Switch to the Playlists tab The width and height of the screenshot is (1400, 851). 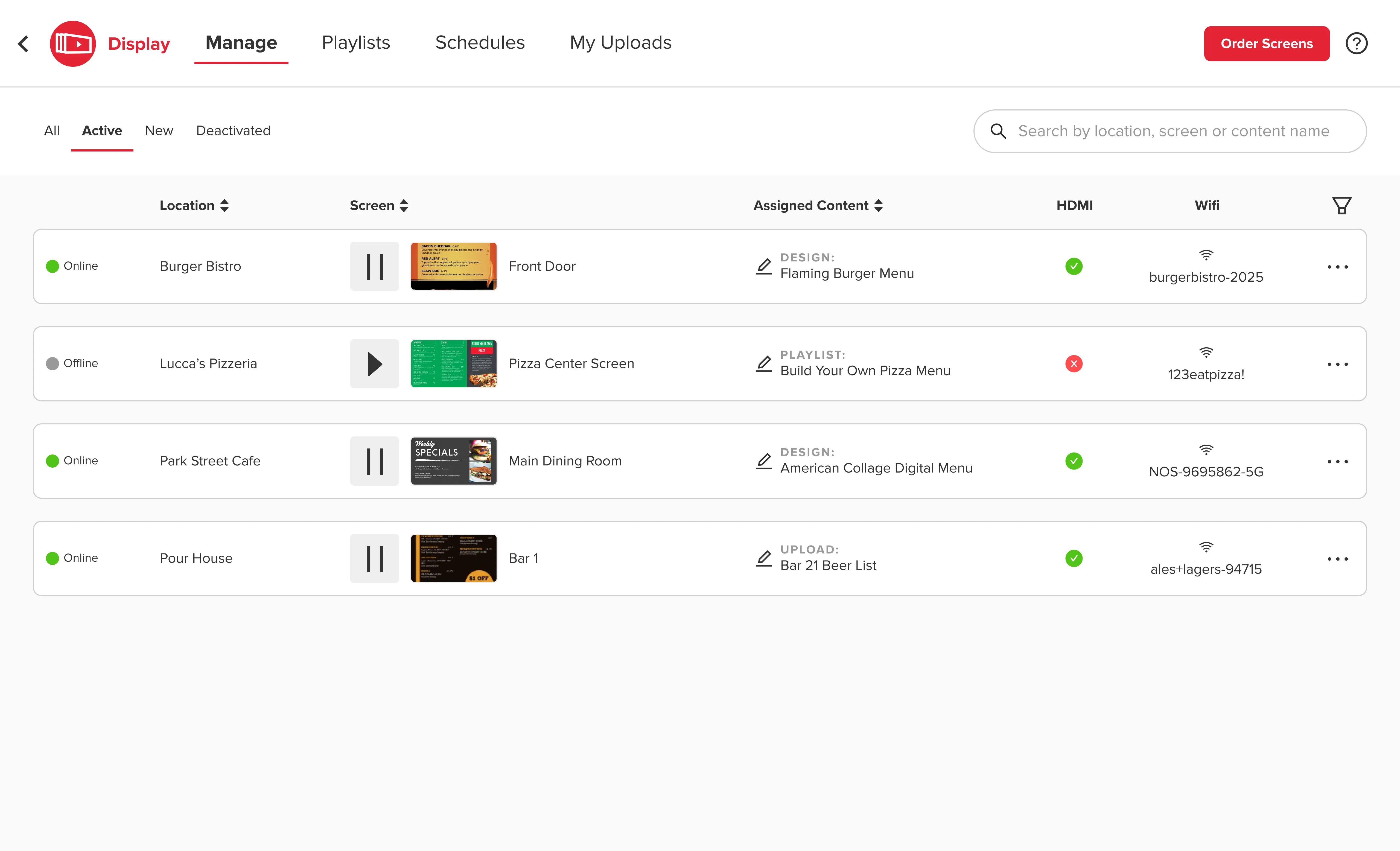coord(356,43)
